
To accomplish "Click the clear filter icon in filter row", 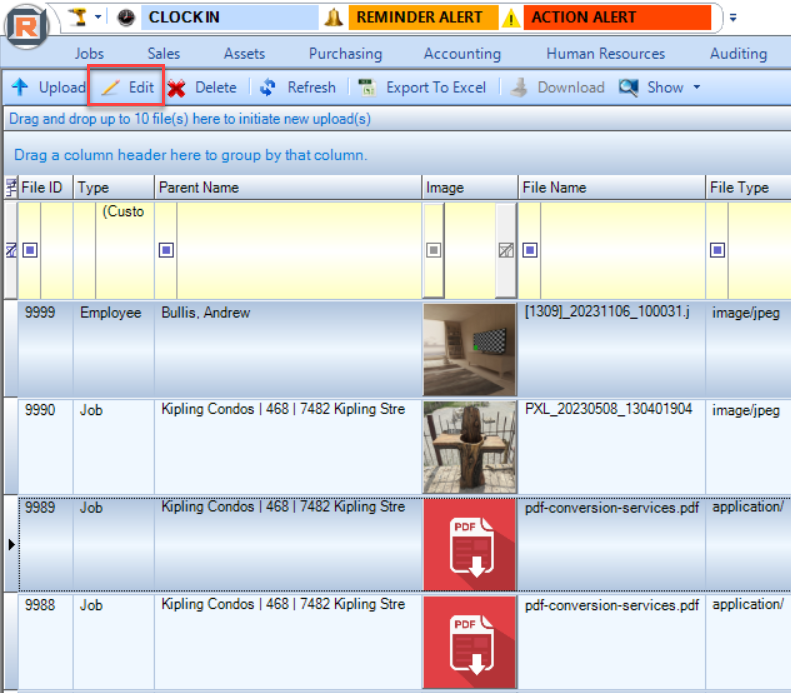I will pyautogui.click(x=11, y=250).
